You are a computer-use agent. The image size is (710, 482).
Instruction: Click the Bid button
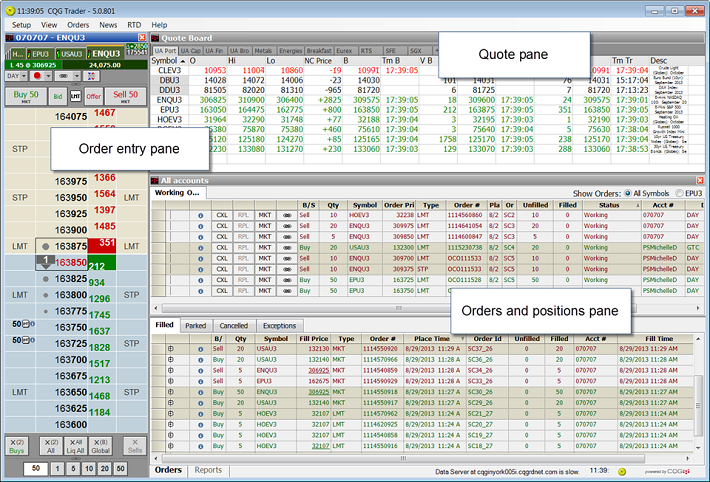click(58, 96)
